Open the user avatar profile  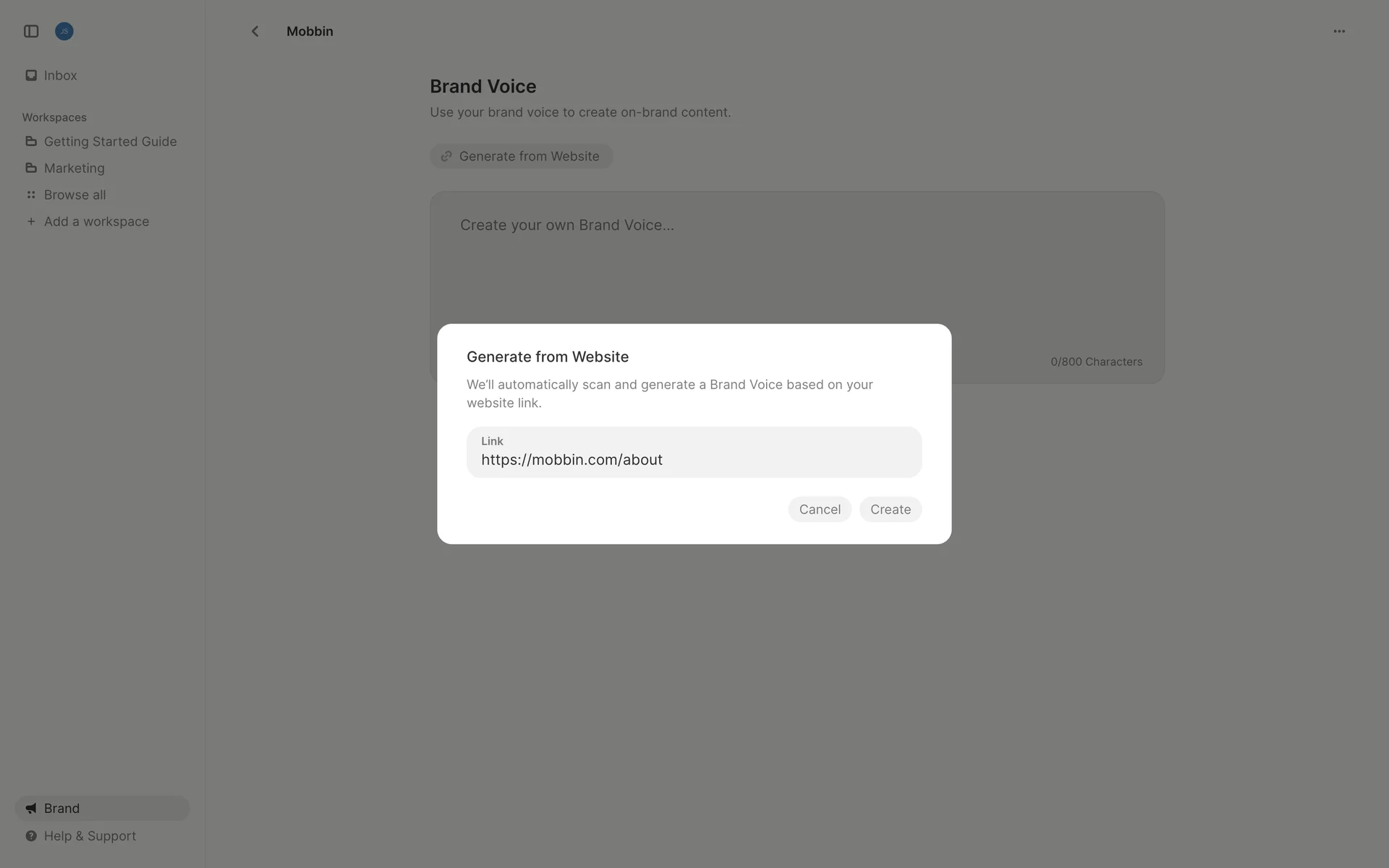64,31
